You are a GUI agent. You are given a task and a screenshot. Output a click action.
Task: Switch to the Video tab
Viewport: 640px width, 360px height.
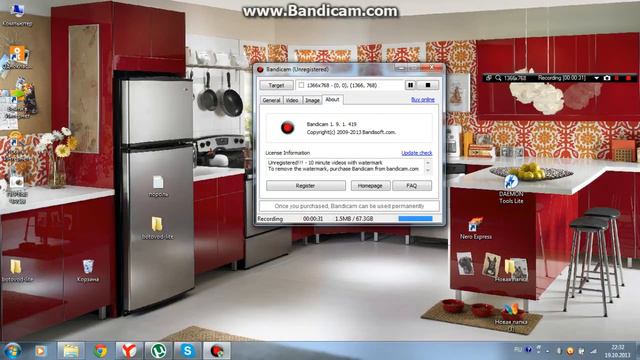pos(292,100)
